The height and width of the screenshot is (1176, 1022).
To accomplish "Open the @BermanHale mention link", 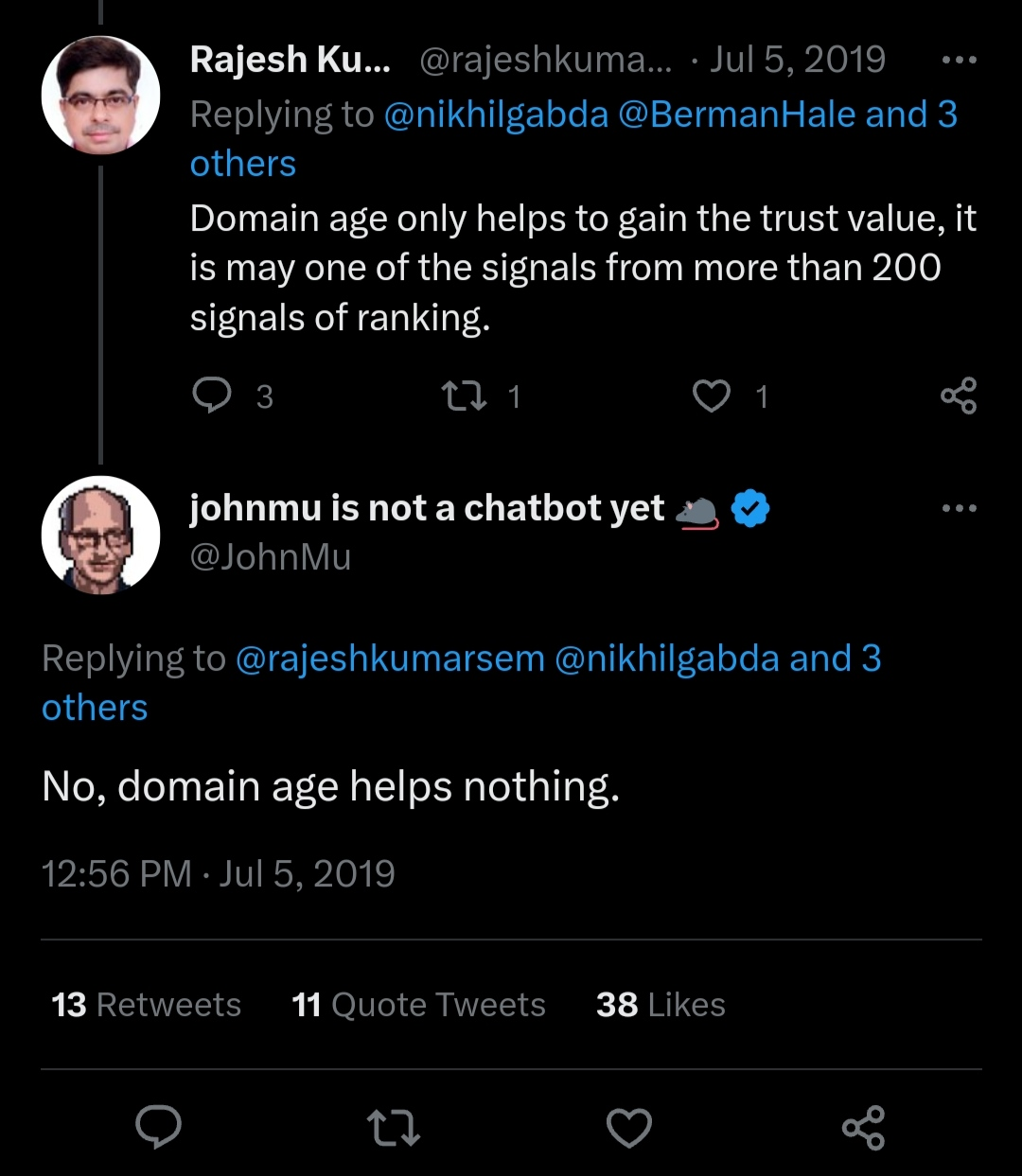I will (736, 114).
